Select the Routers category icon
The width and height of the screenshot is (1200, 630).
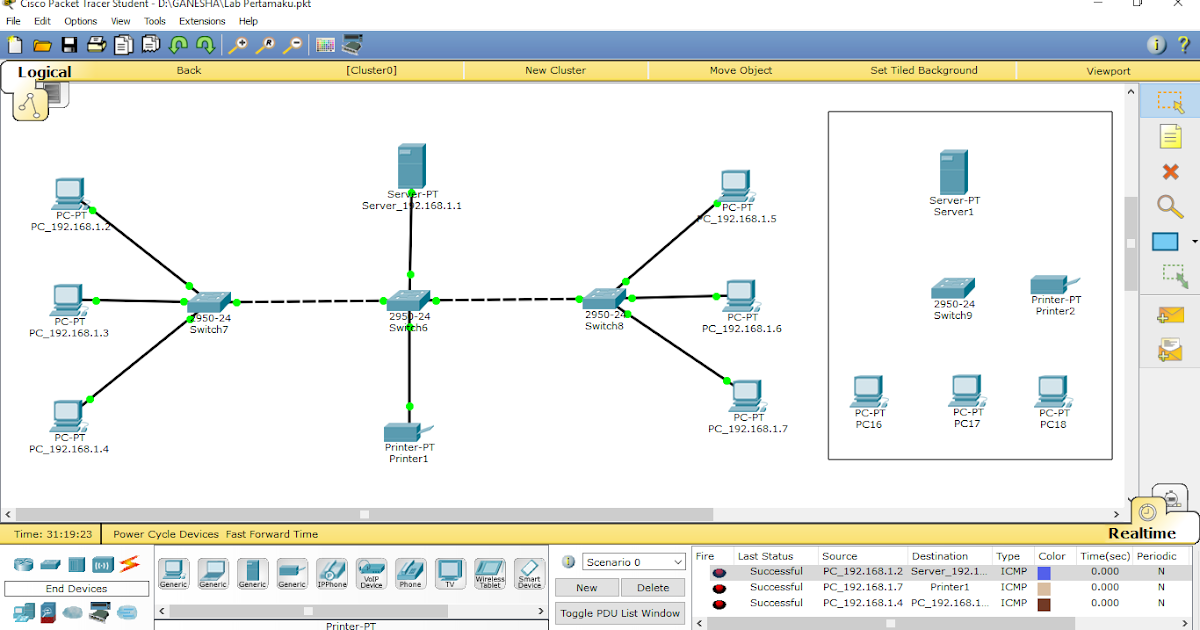23,565
